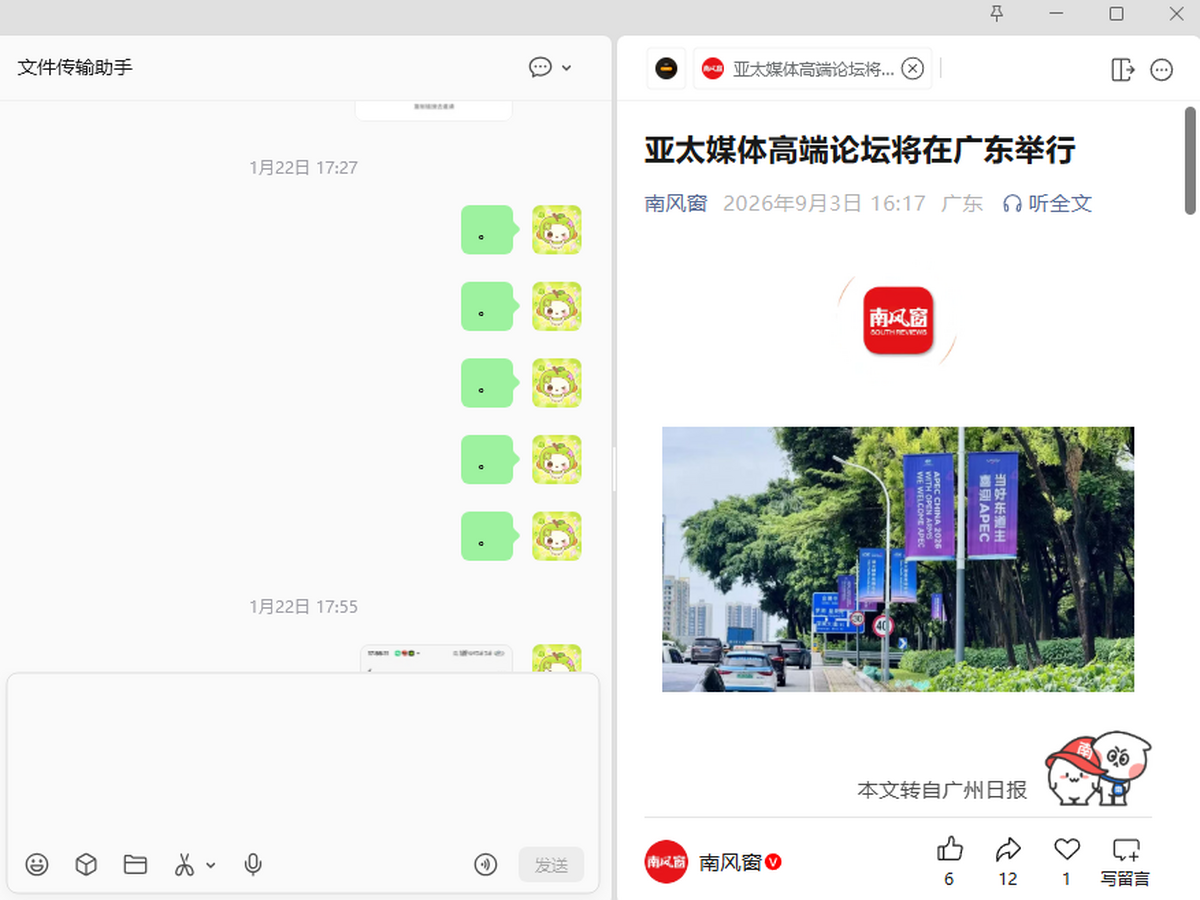
Task: Pin the window on top
Action: 996,13
